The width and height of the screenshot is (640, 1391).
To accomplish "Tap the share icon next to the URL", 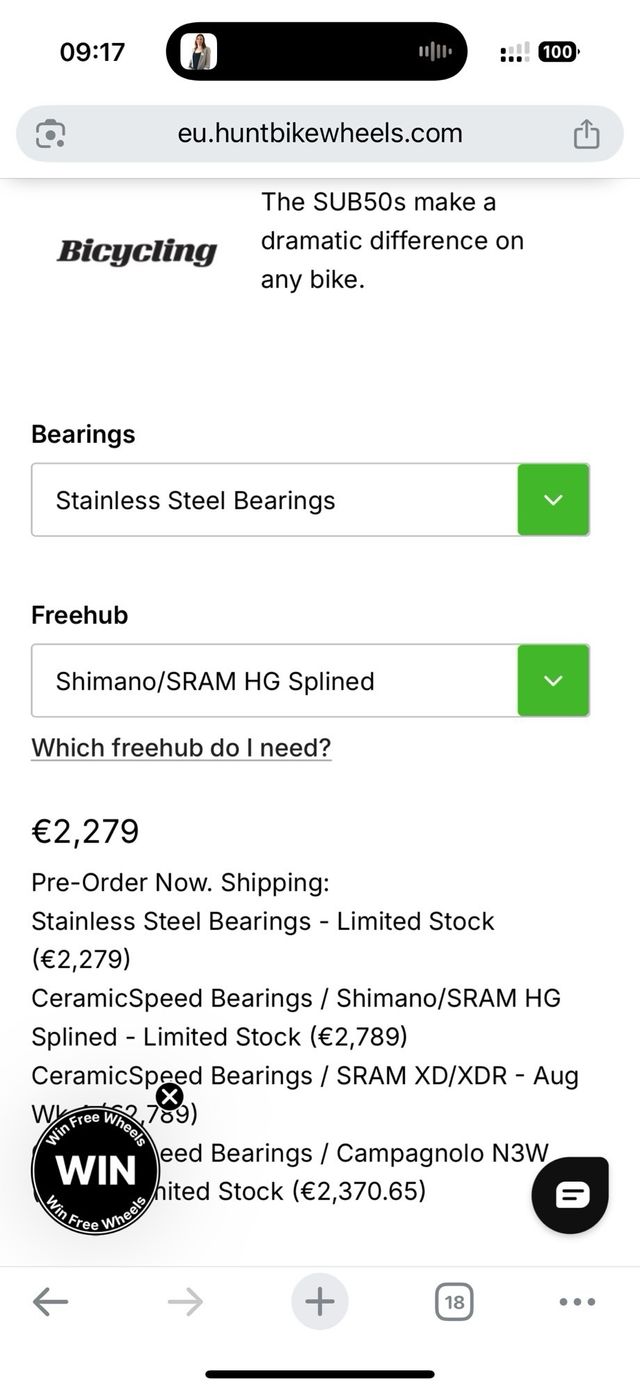I will tap(588, 132).
